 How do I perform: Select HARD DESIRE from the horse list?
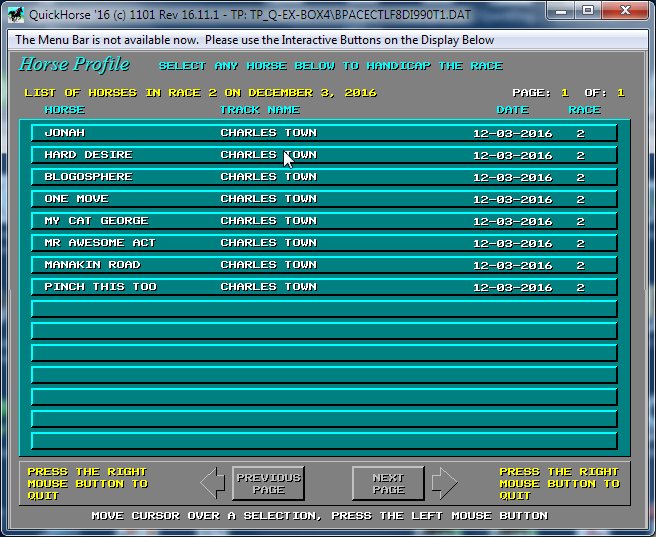(324, 155)
